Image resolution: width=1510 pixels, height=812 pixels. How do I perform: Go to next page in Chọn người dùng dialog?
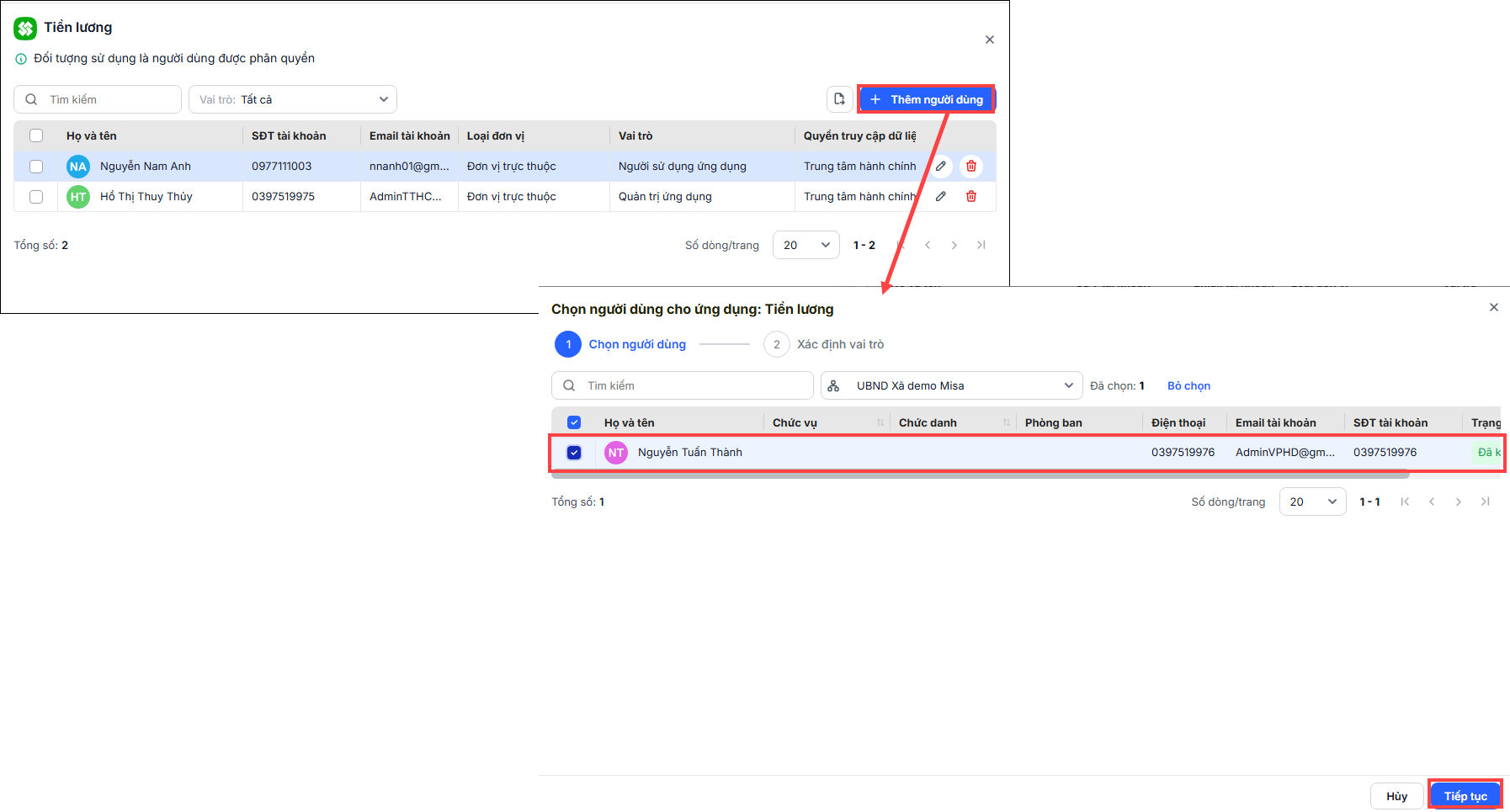tap(1459, 502)
